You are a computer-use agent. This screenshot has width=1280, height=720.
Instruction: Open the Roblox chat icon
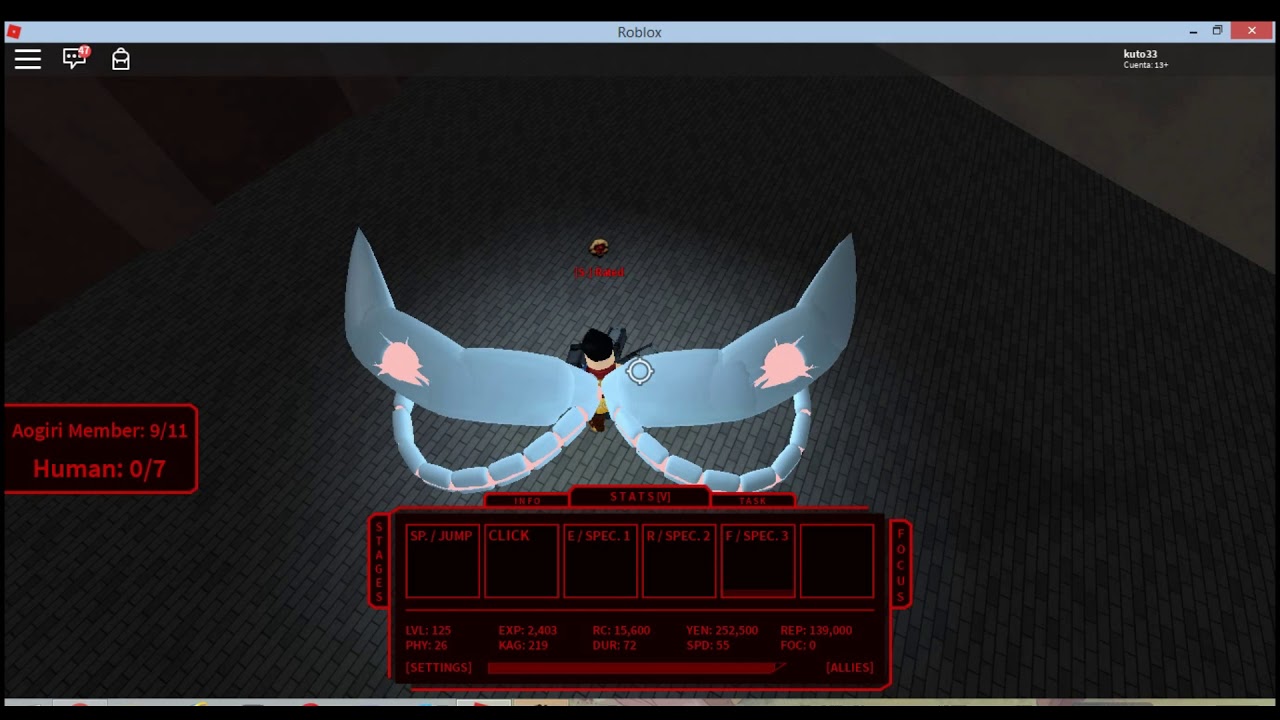tap(75, 58)
